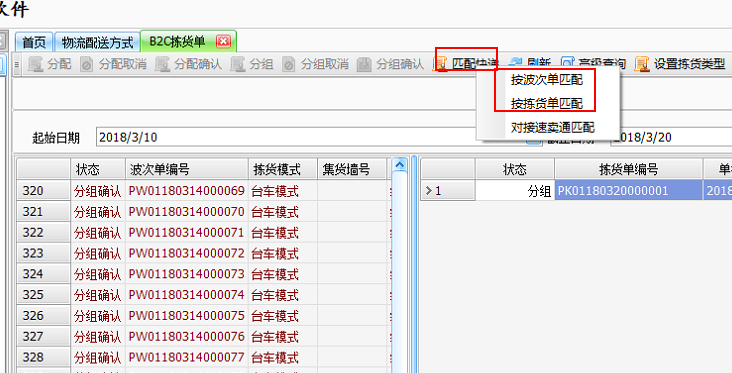
Task: Choose 按拣货单匹配 from the menu
Action: [x=547, y=103]
